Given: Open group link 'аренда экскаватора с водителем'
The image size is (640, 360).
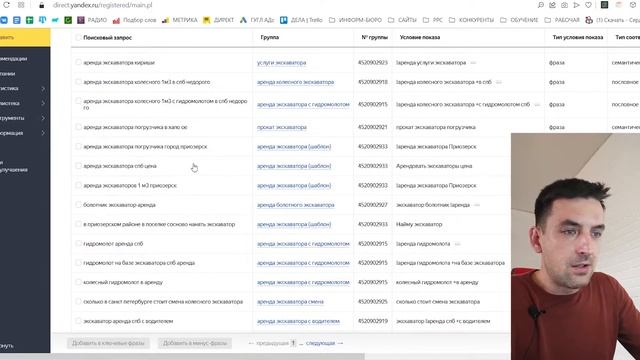Looking at the screenshot, I should pos(298,321).
